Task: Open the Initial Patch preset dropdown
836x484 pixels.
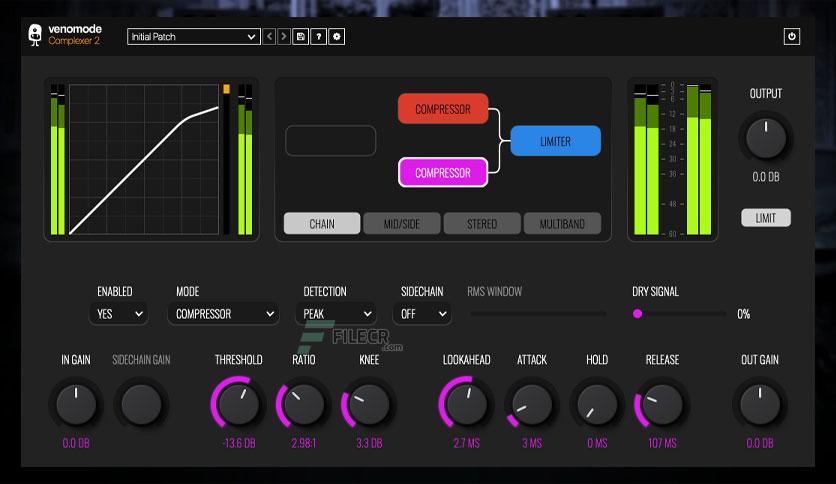Action: [194, 37]
